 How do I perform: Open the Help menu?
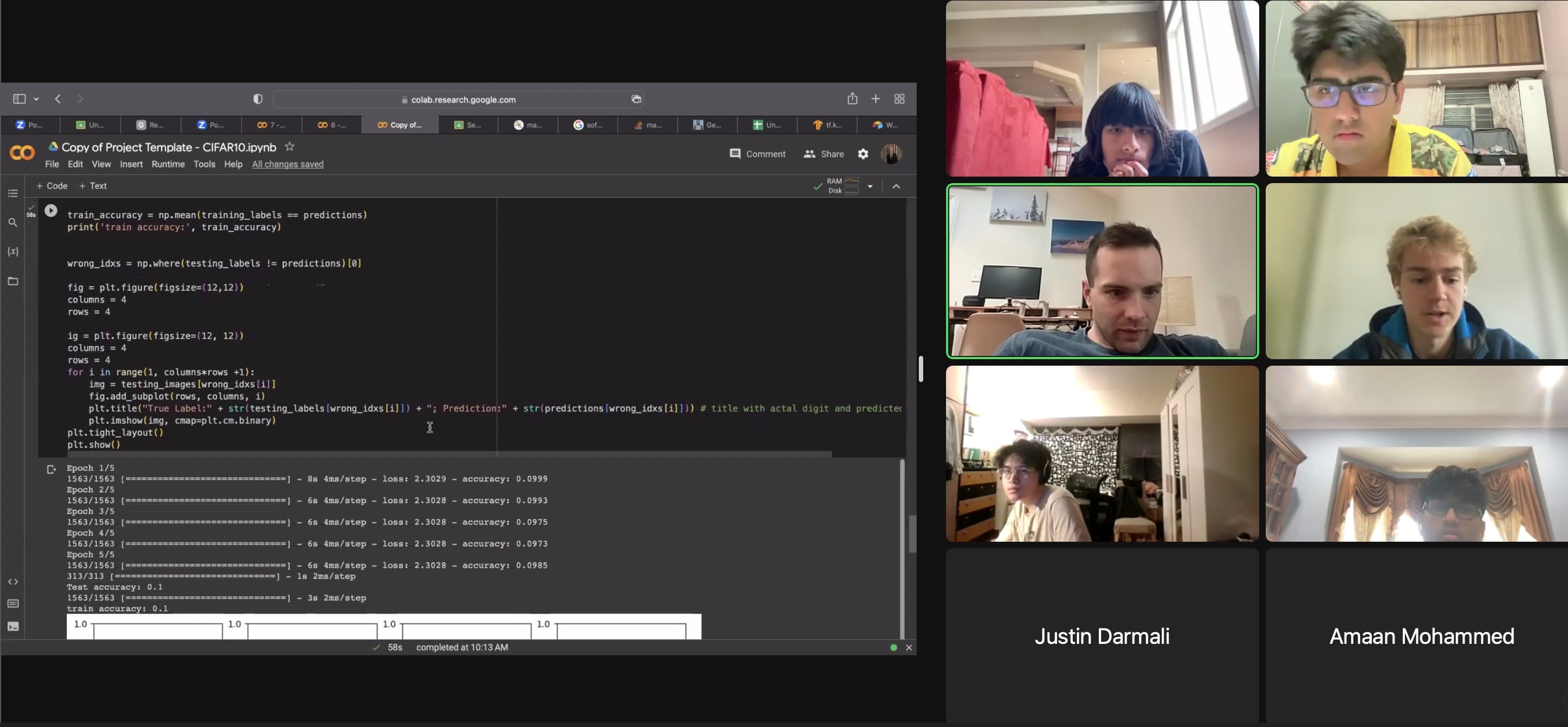(x=233, y=164)
